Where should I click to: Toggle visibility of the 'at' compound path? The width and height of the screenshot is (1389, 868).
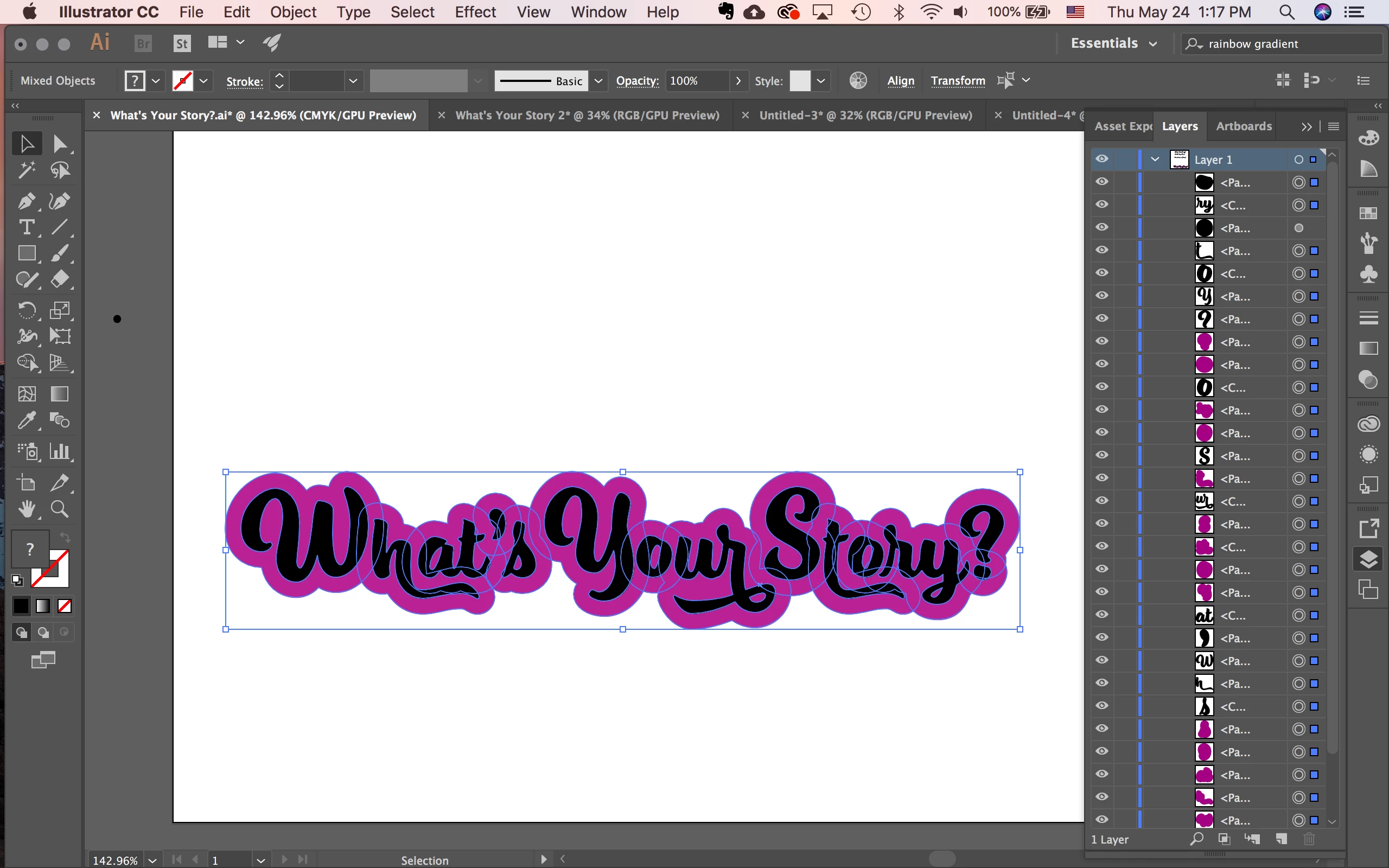pyautogui.click(x=1101, y=615)
